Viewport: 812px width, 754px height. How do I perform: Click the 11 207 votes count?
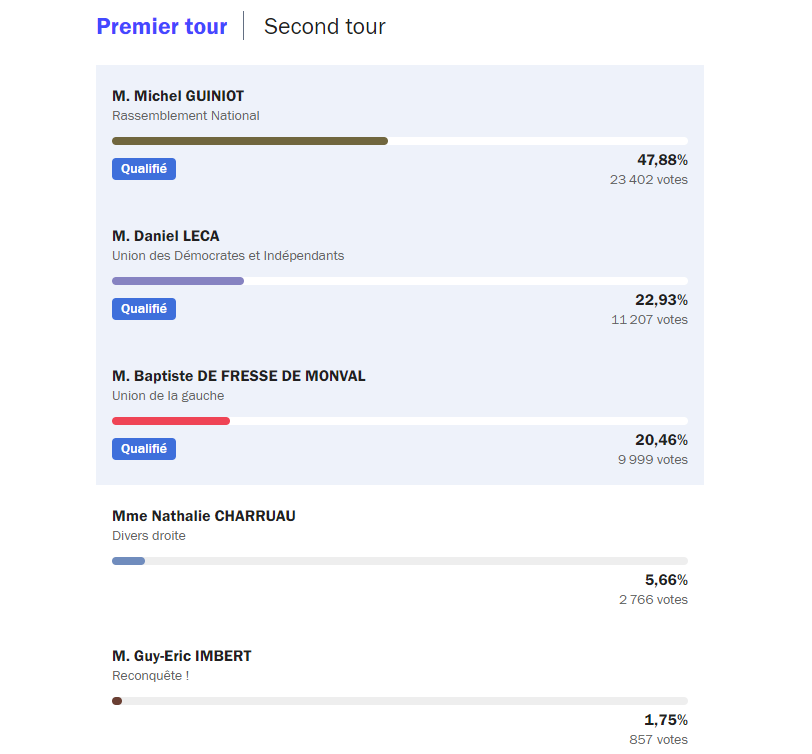point(649,320)
